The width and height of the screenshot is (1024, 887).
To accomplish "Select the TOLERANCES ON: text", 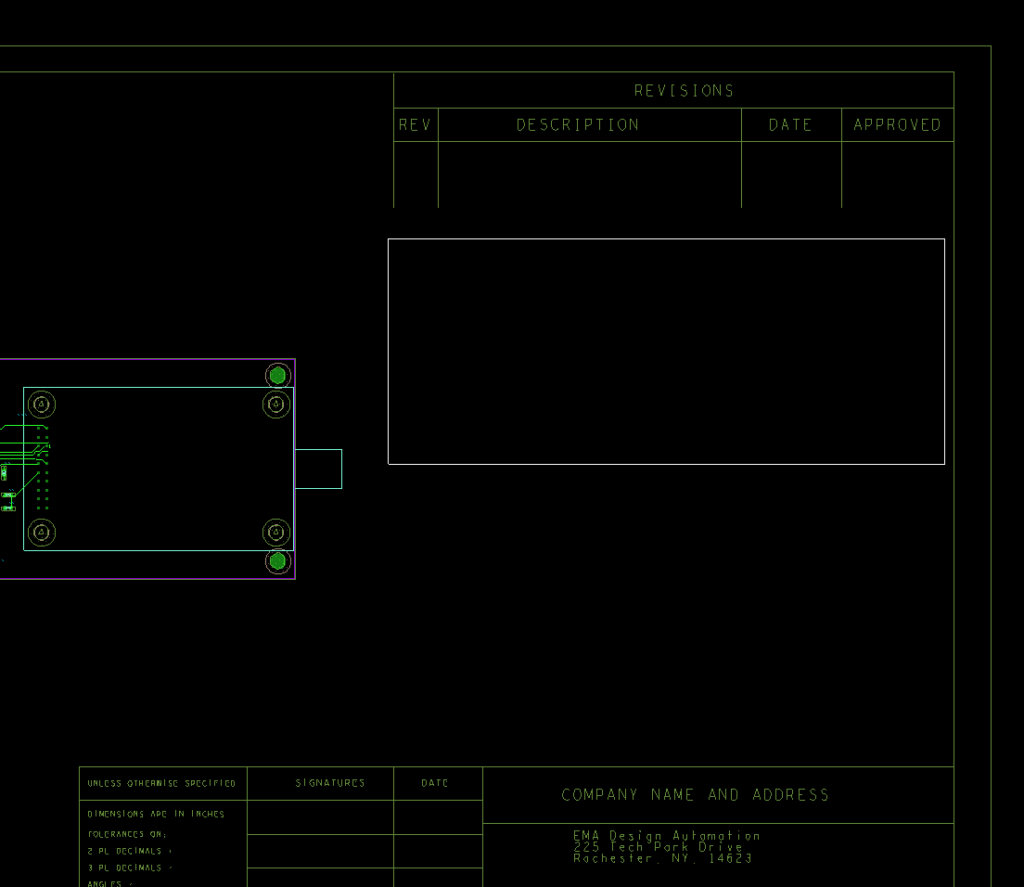I will pos(127,834).
